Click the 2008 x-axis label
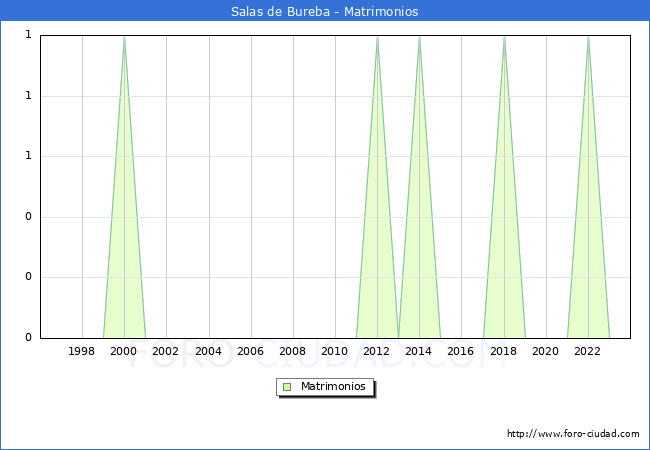The image size is (650, 450). (x=293, y=351)
